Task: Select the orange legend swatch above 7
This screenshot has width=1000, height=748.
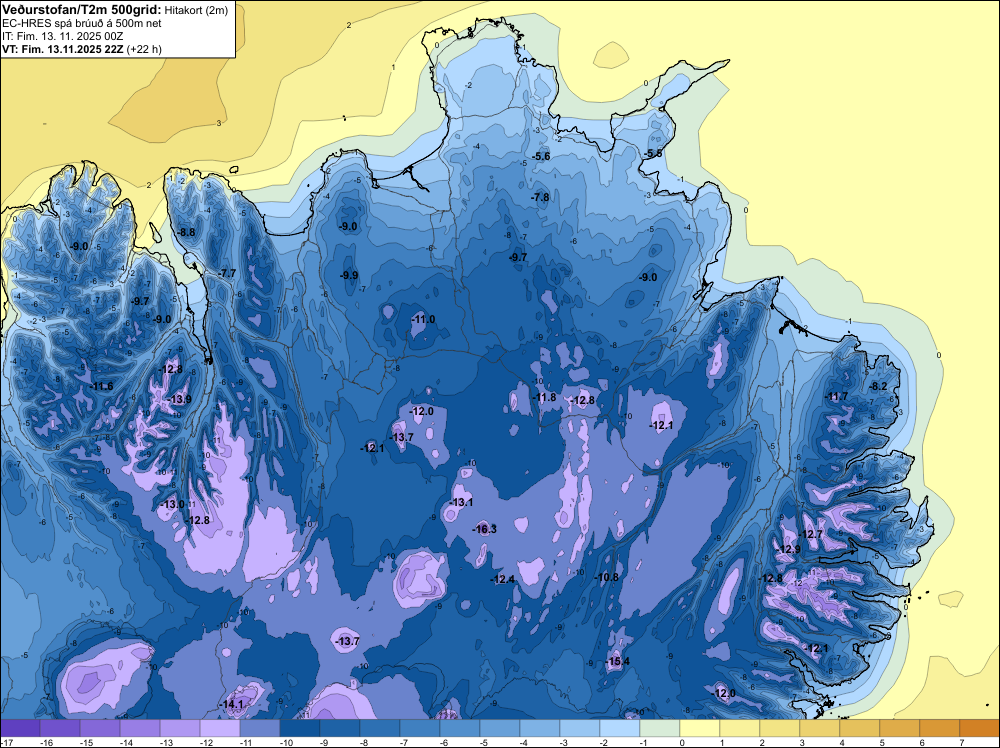Action: (x=980, y=728)
